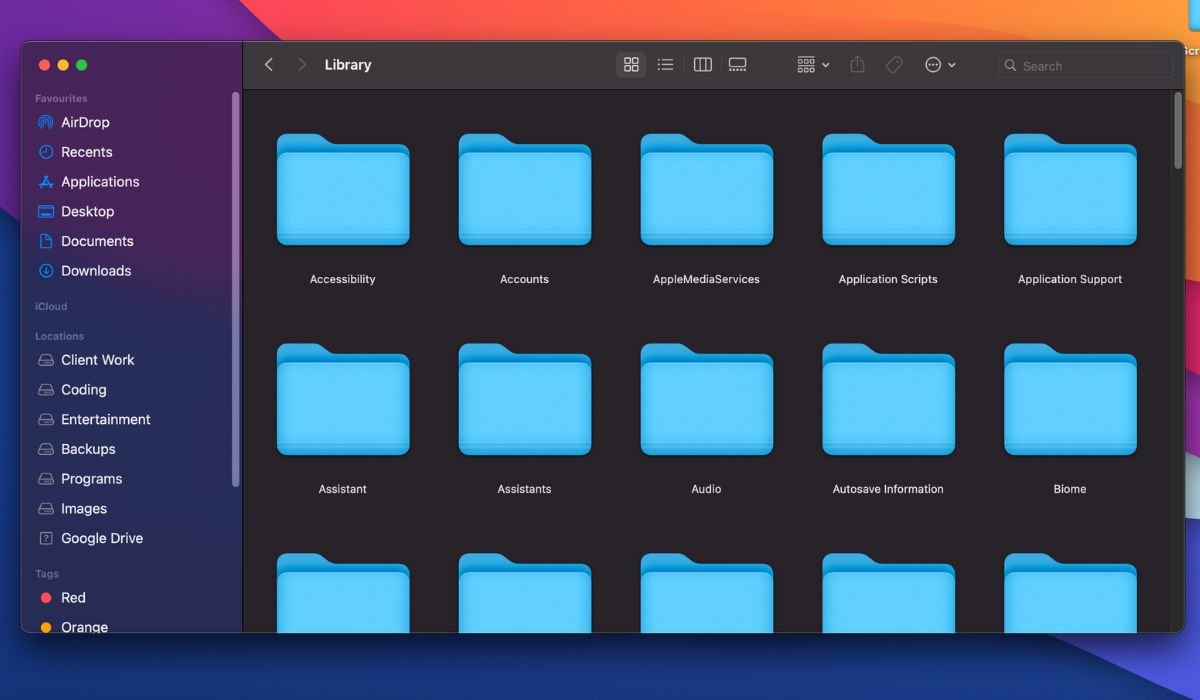Select the Documents page icon
The width and height of the screenshot is (1200, 700).
45,241
